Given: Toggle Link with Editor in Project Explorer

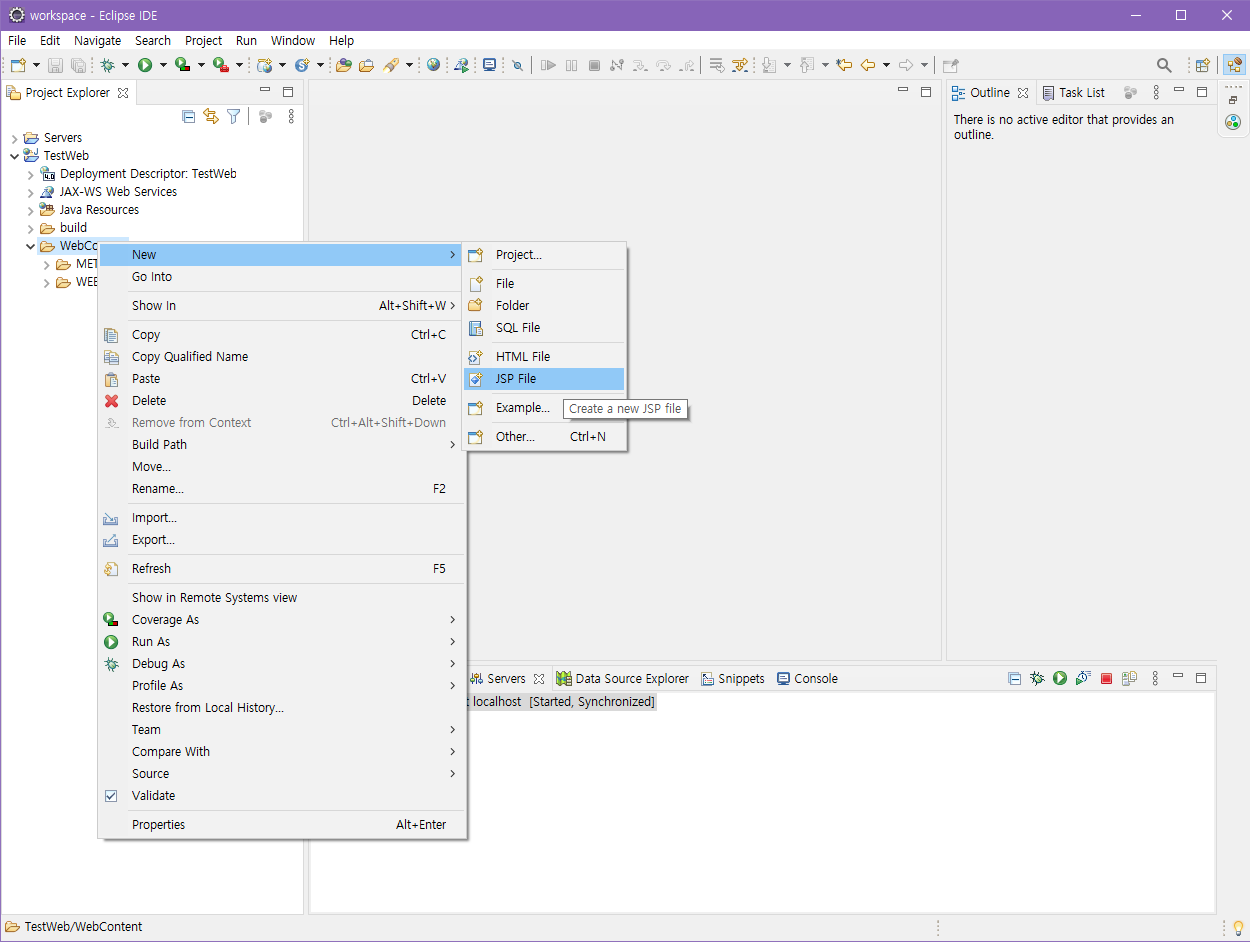Looking at the screenshot, I should point(210,116).
